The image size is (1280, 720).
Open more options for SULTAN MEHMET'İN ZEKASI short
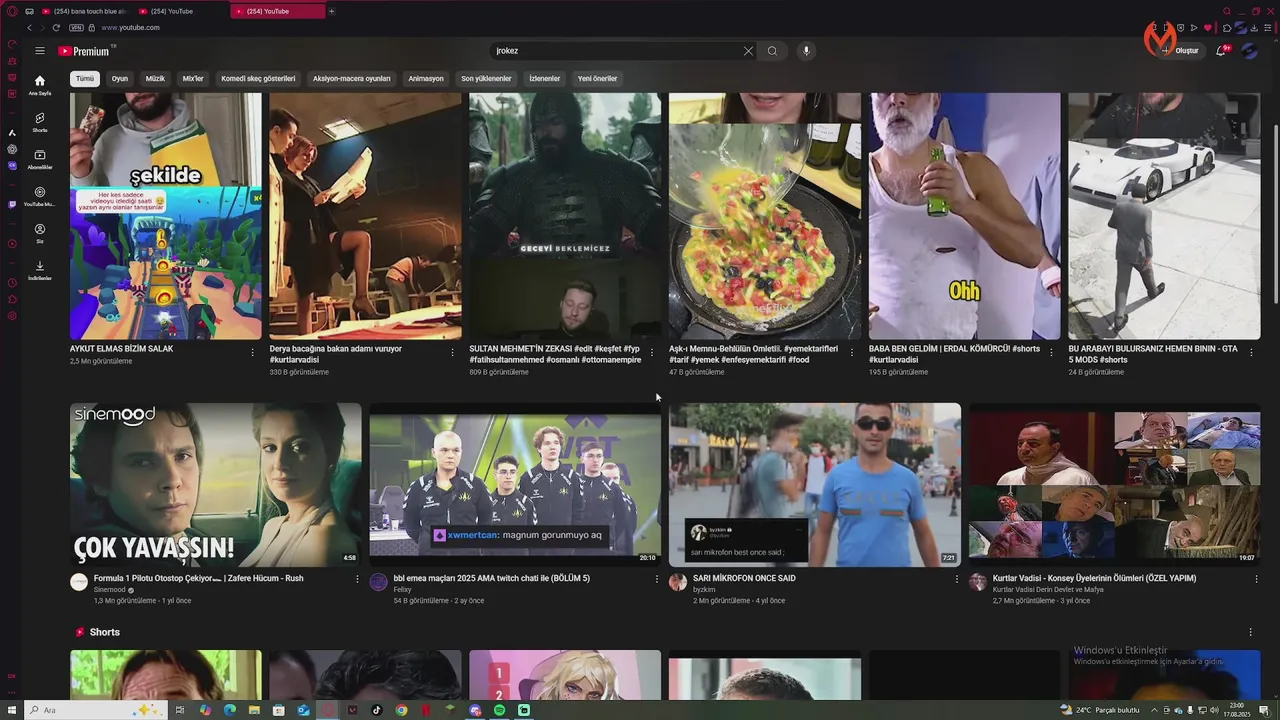[652, 352]
